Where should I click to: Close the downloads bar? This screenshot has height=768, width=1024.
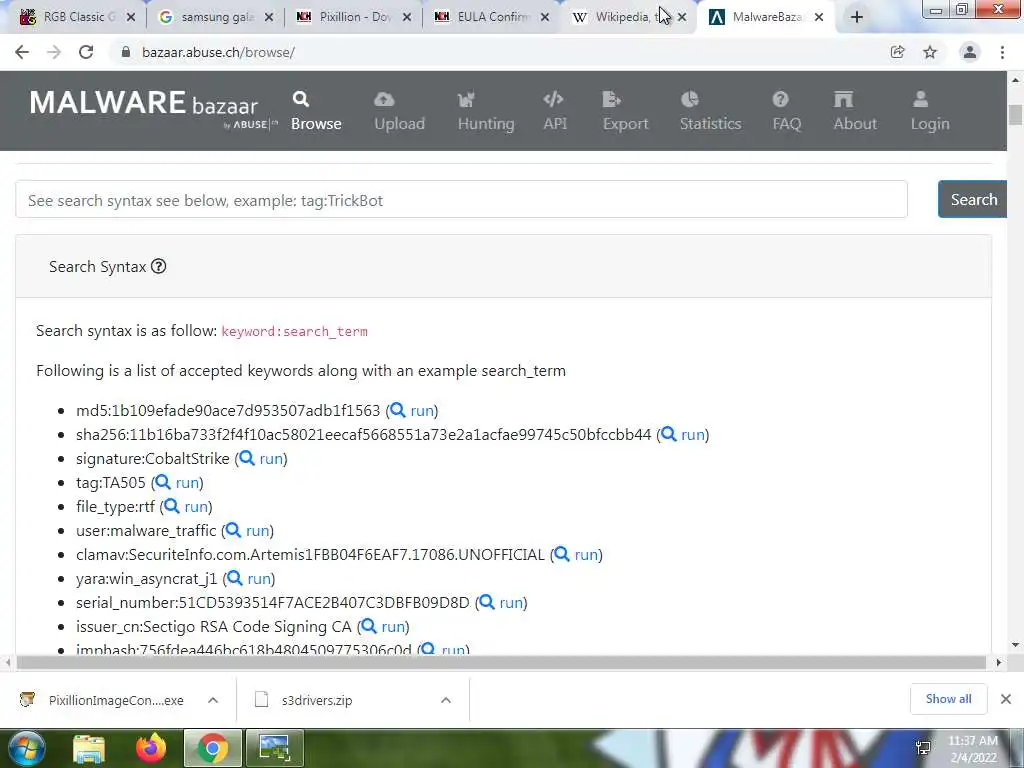click(1006, 699)
